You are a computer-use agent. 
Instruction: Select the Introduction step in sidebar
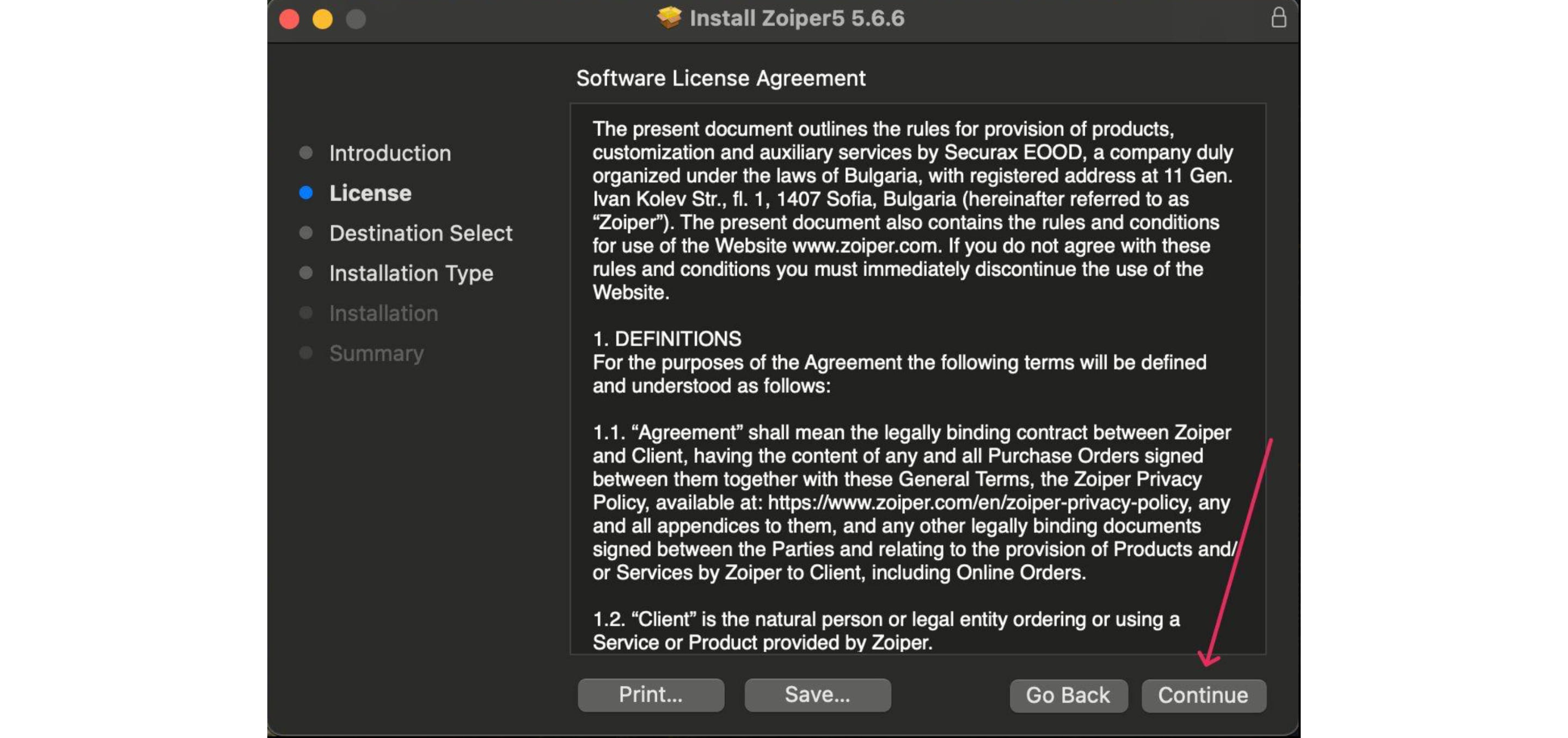pyautogui.click(x=390, y=153)
